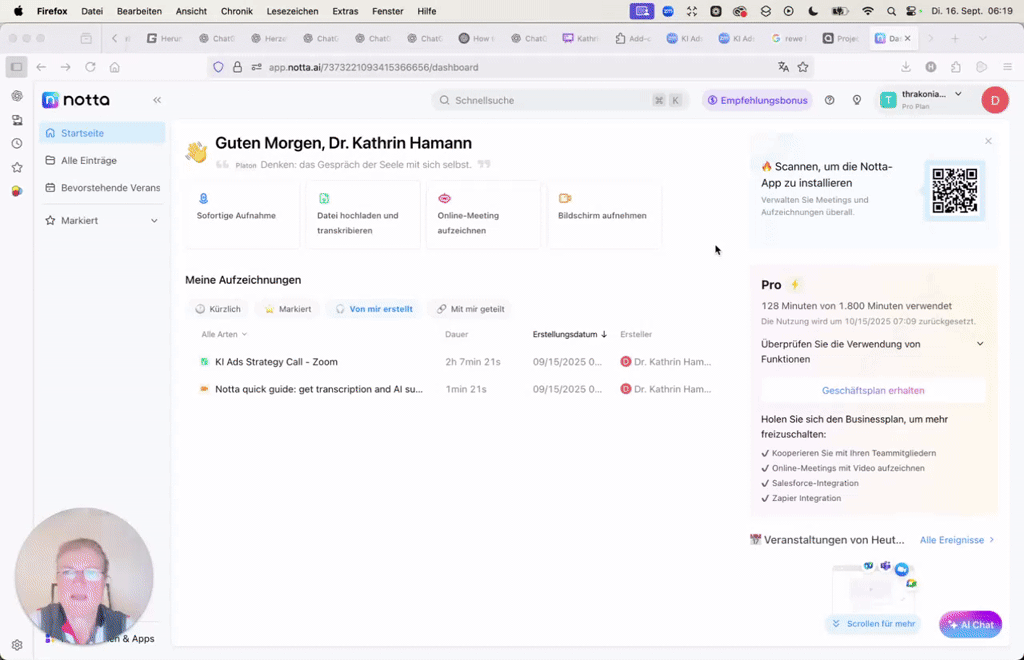
Task: Switch to Markiert recordings tab
Action: [288, 309]
